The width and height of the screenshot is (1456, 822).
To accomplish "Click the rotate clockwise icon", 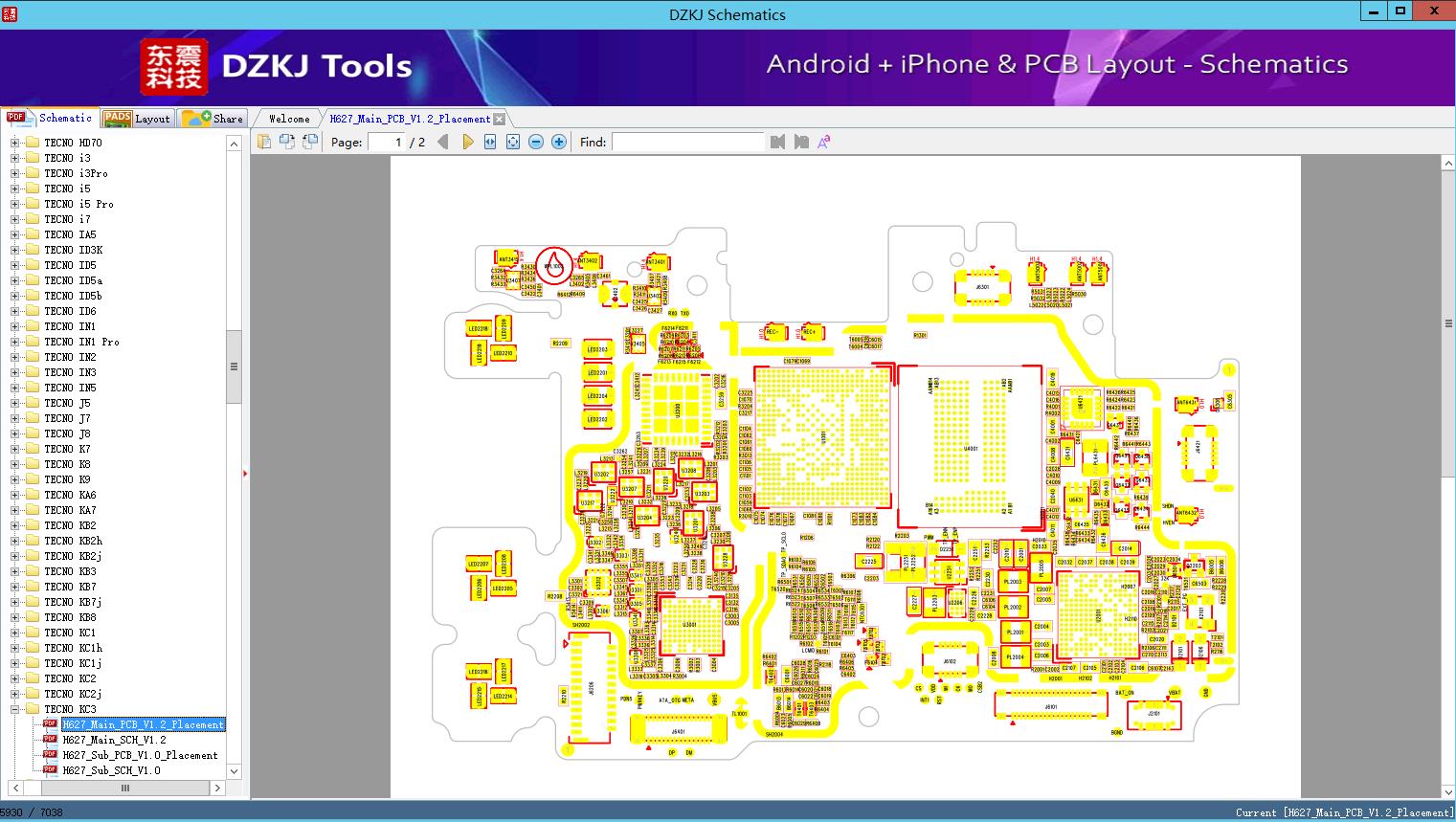I will click(310, 142).
